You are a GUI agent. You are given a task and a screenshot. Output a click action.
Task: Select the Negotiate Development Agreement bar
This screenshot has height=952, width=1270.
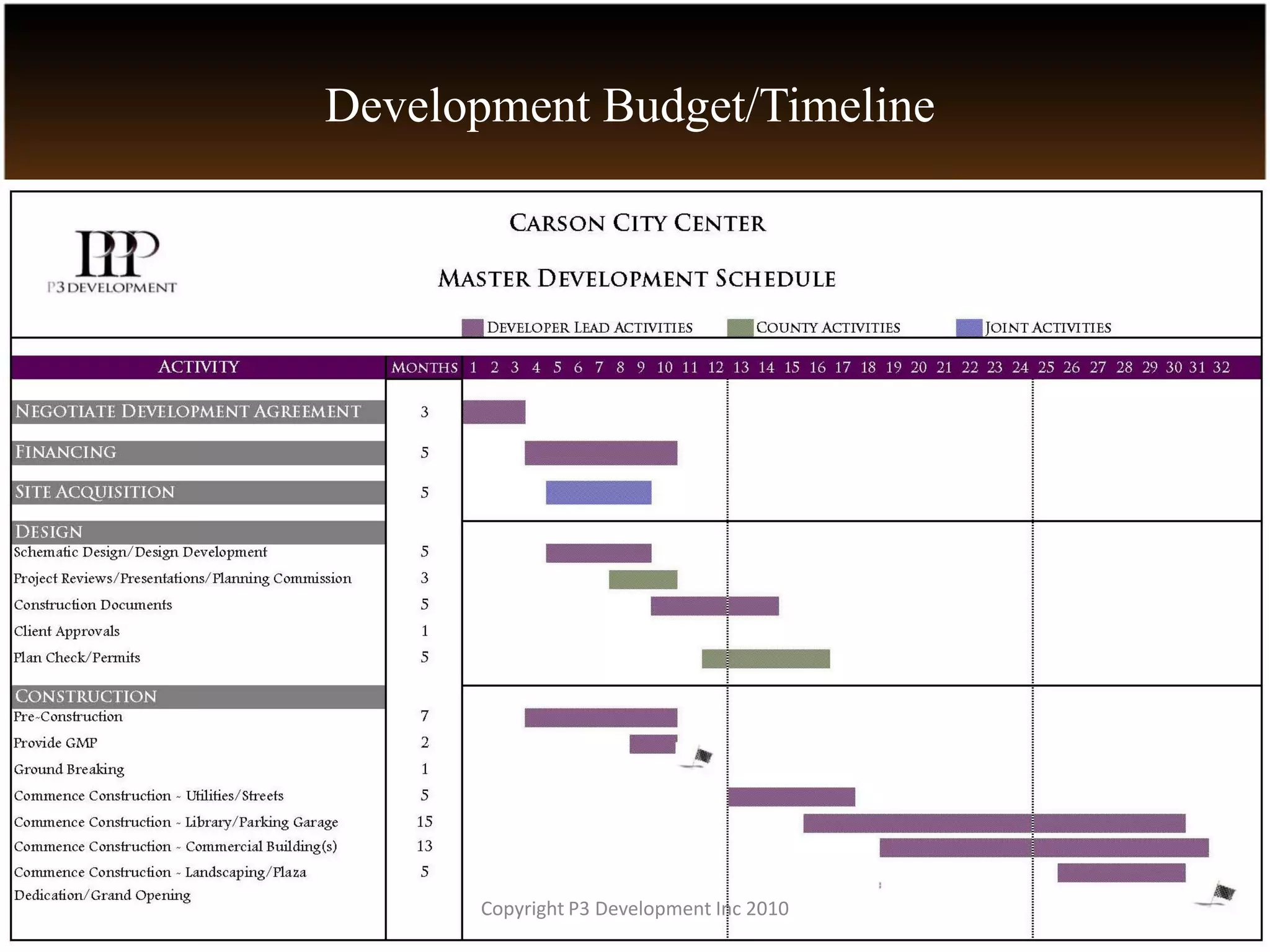494,412
